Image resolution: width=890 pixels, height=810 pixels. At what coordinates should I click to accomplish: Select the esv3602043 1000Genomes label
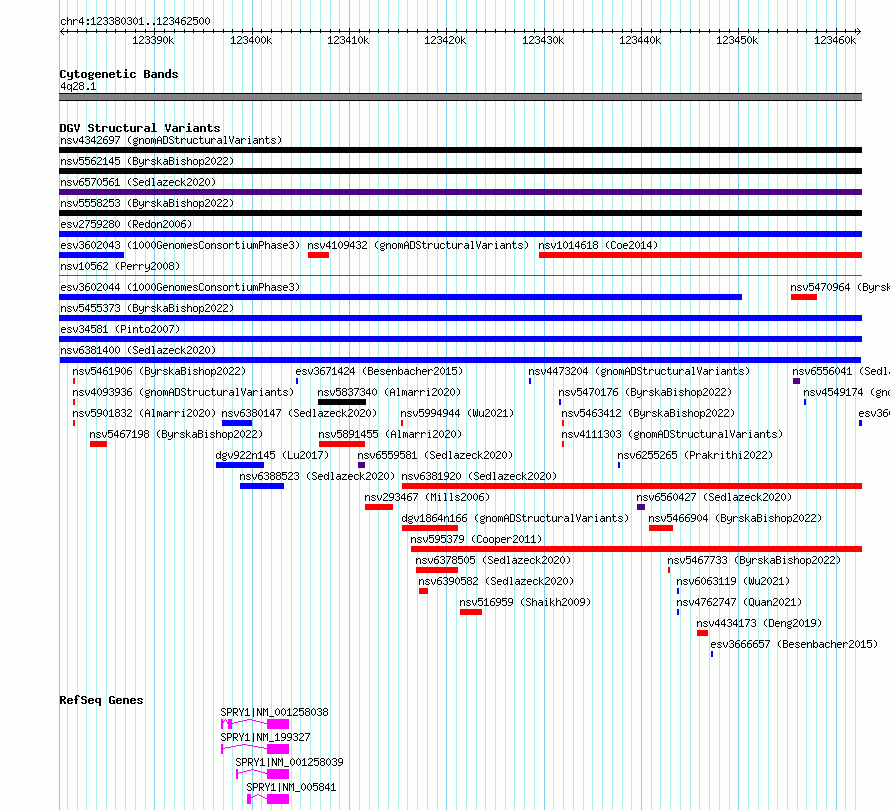point(180,245)
